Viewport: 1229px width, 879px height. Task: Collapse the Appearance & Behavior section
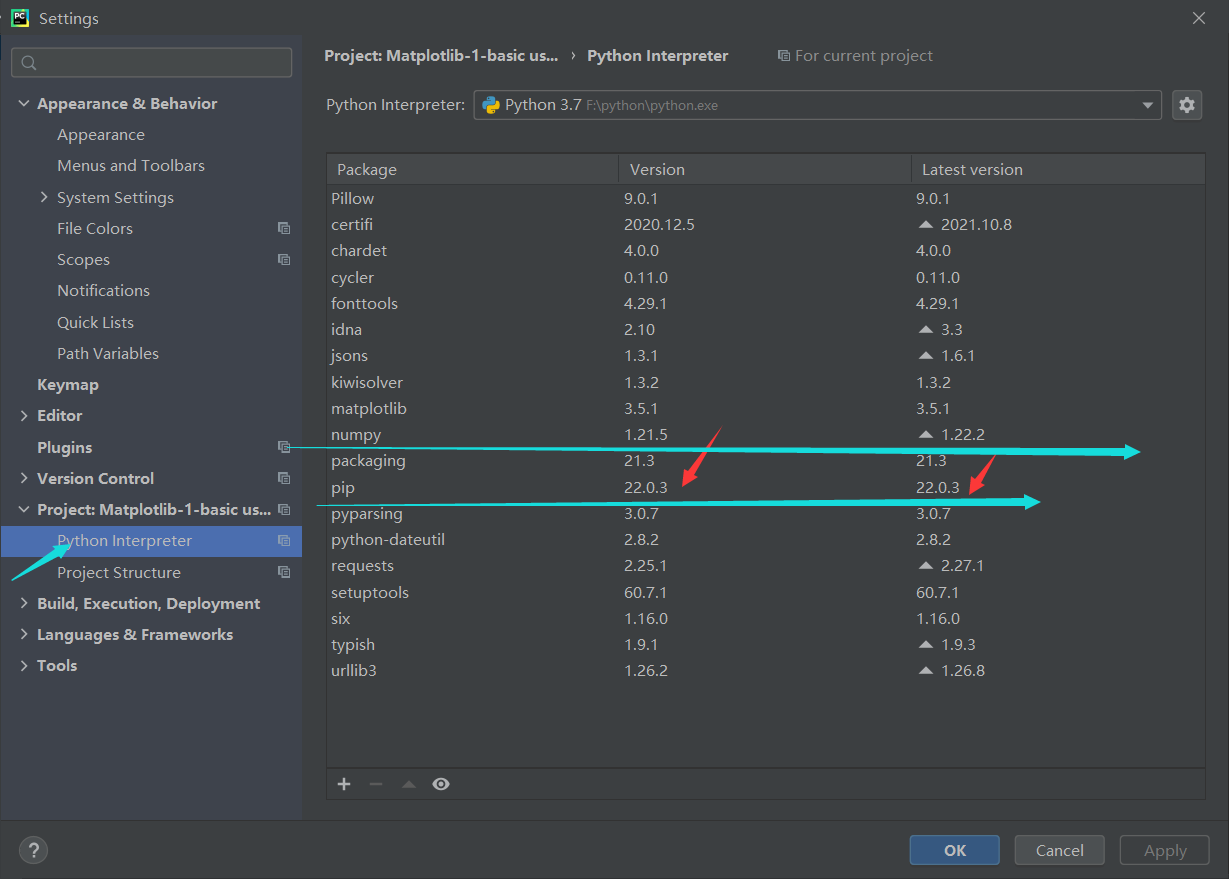(24, 104)
